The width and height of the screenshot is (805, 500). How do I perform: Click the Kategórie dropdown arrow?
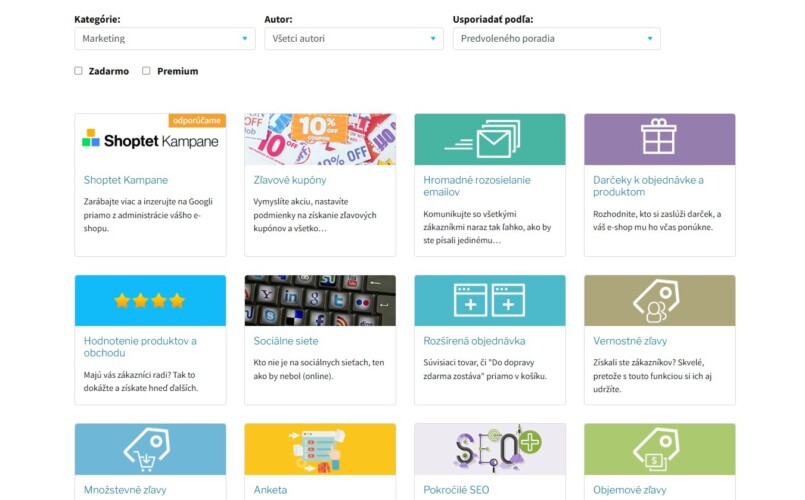[x=245, y=39]
